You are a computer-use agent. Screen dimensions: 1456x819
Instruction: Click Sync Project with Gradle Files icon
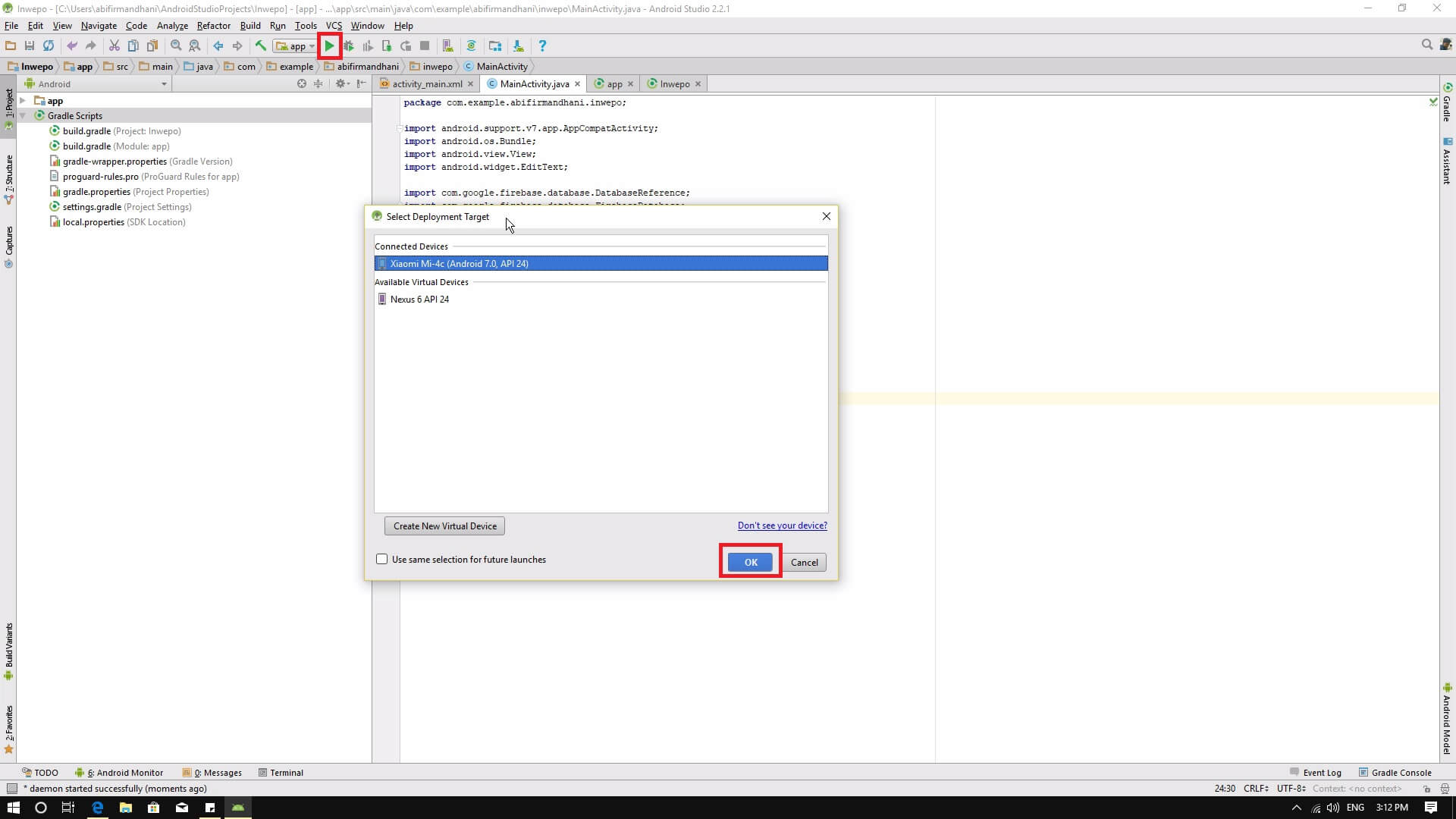pos(471,46)
